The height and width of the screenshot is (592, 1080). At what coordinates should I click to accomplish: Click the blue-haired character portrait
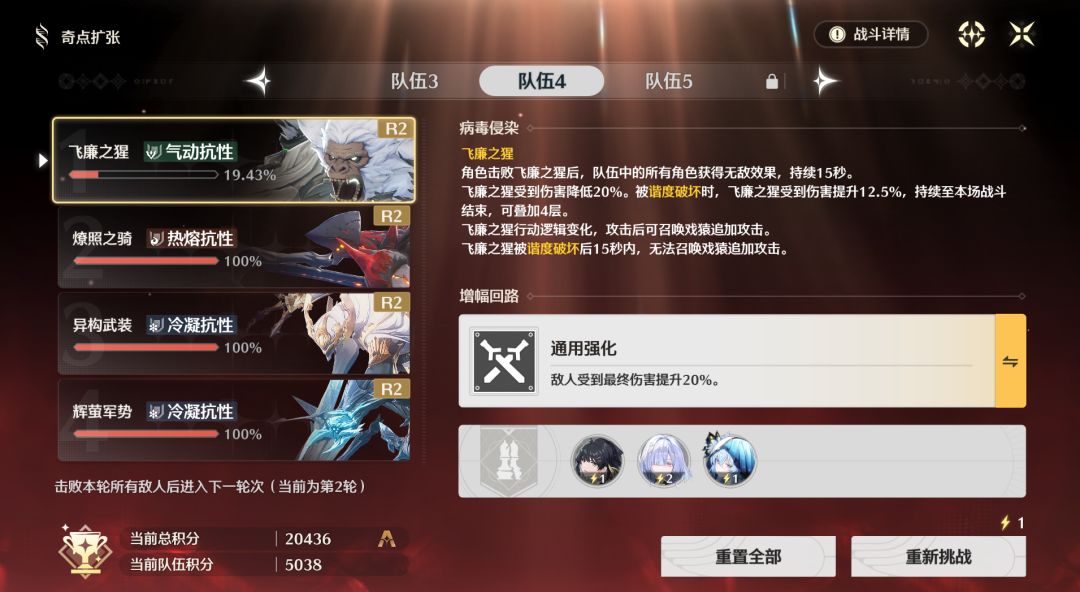[x=730, y=460]
